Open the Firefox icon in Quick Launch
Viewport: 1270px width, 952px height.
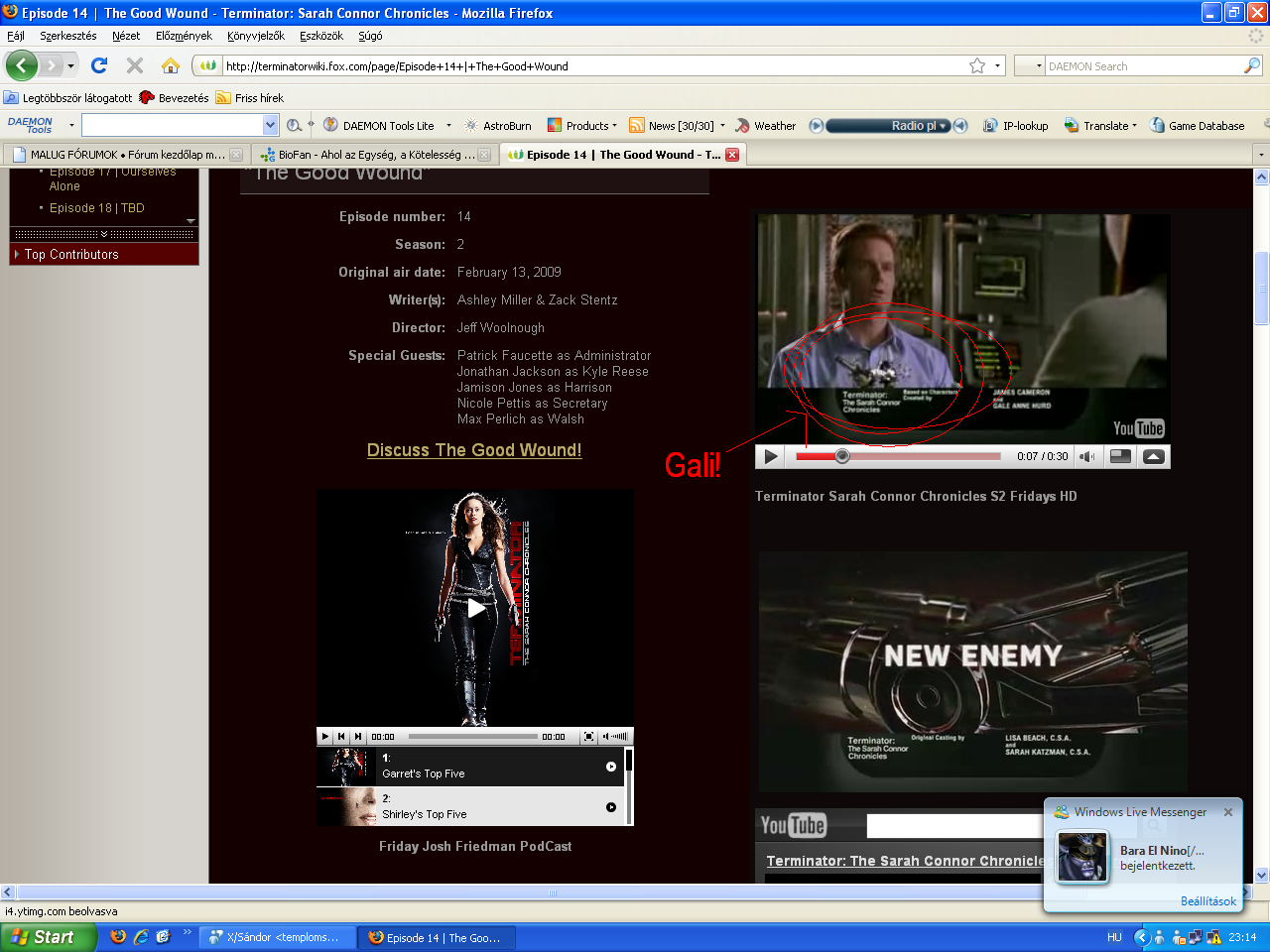(118, 937)
